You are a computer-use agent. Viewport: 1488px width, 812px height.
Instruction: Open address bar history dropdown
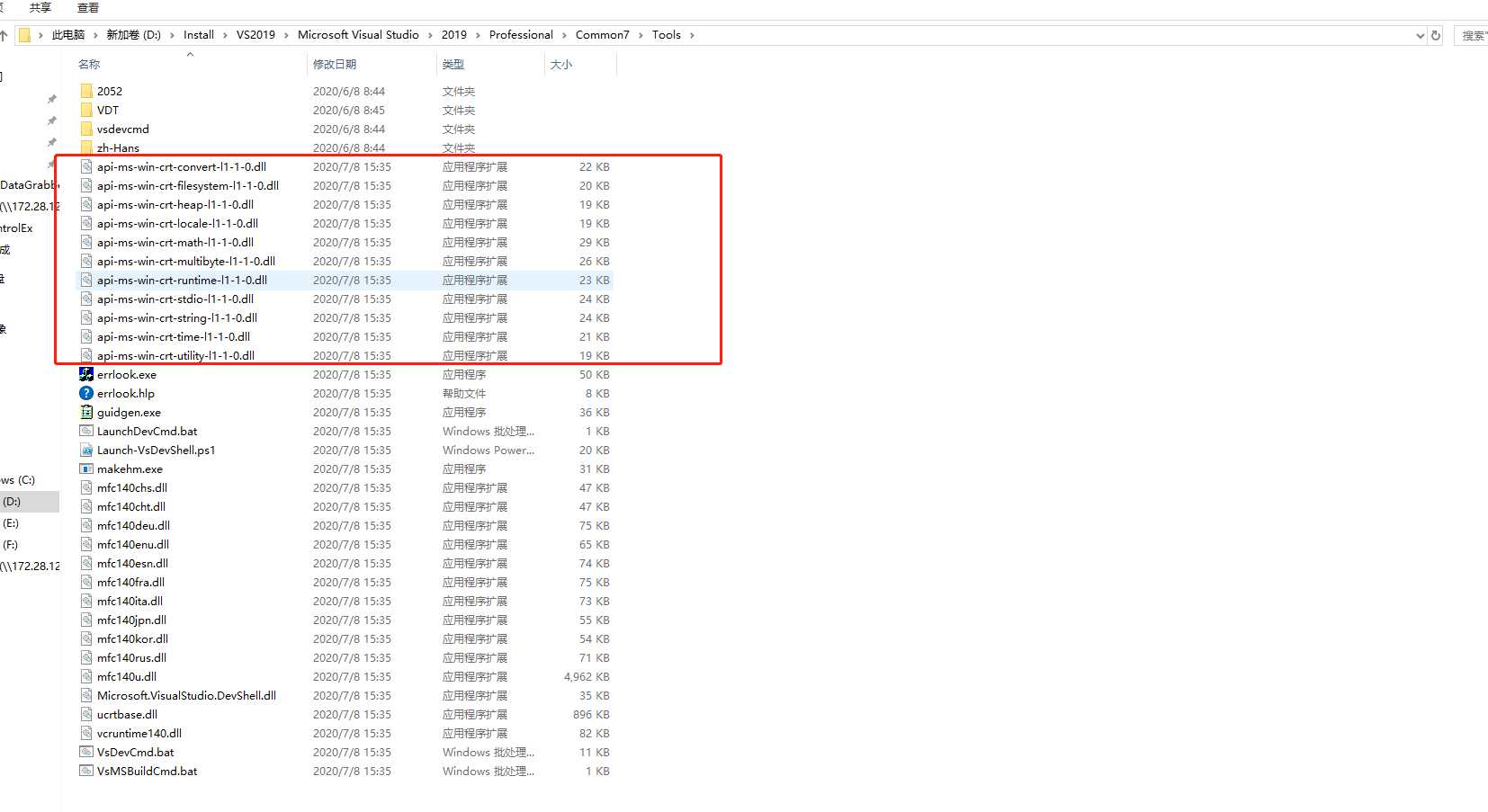pos(1420,35)
